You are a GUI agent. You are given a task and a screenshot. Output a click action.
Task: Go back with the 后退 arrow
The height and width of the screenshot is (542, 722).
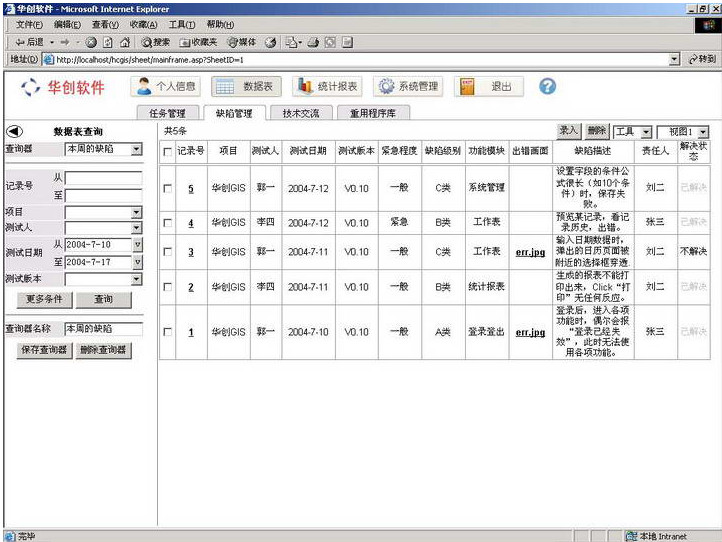pos(29,42)
